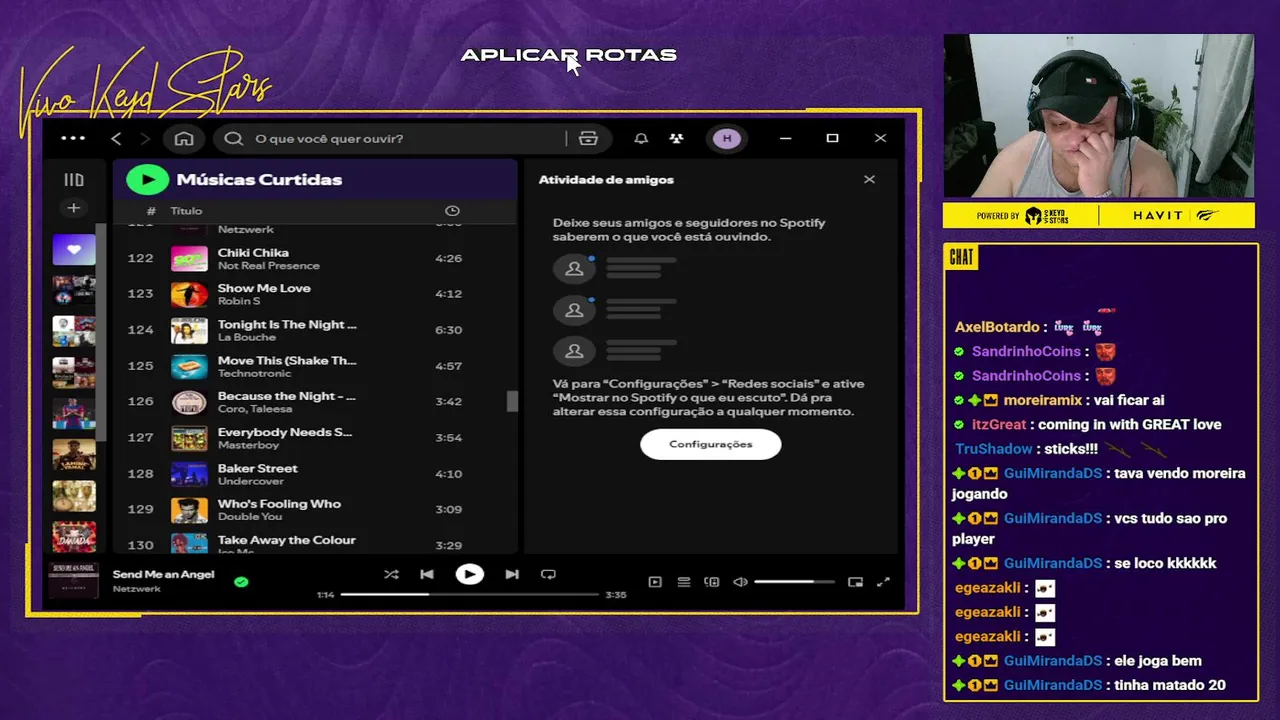
Task: Toggle repeat mode
Action: (x=548, y=574)
